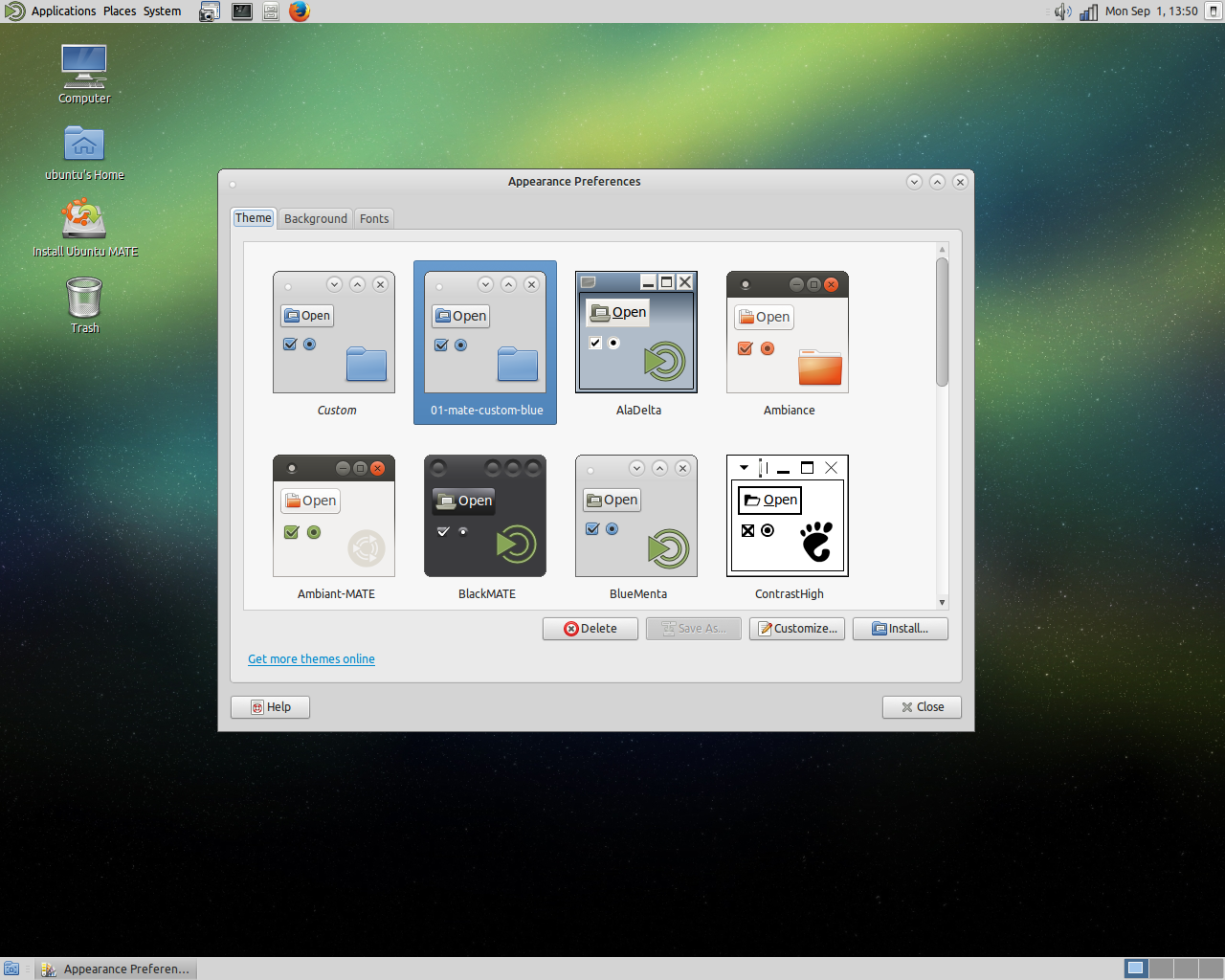Image resolution: width=1225 pixels, height=980 pixels.
Task: Switch to the third workspace
Action: [x=1186, y=969]
